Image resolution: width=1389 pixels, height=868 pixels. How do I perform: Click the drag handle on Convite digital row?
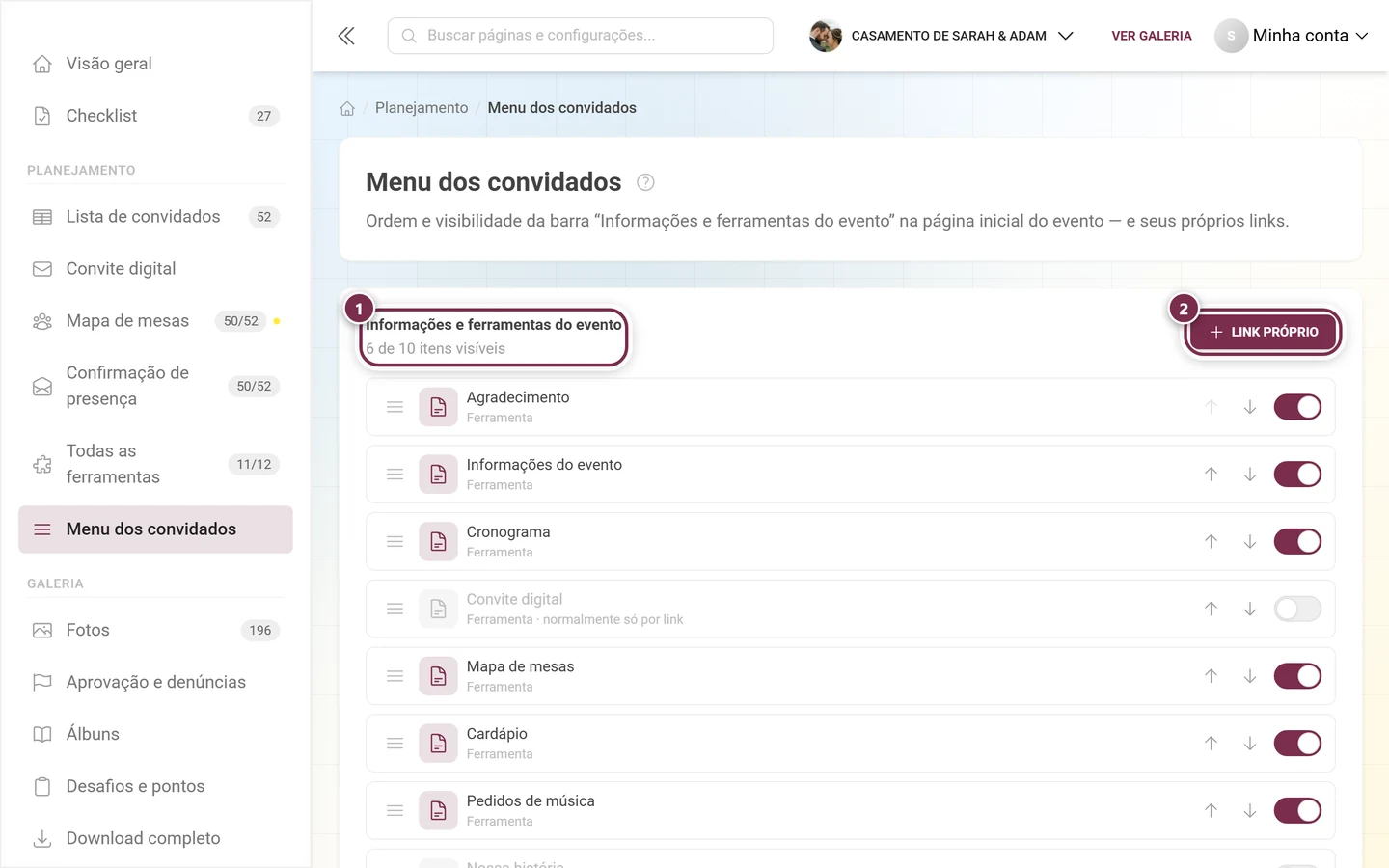click(x=395, y=609)
